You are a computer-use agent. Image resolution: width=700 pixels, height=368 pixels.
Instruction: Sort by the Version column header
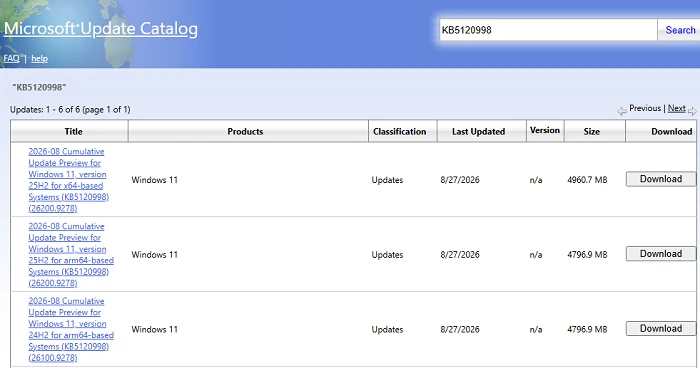[x=545, y=130]
